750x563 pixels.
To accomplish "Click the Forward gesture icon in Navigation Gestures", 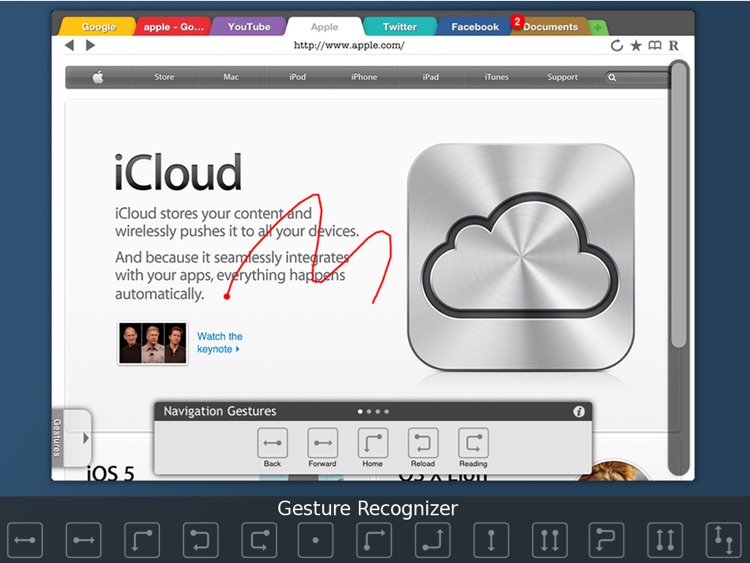I will pos(322,442).
